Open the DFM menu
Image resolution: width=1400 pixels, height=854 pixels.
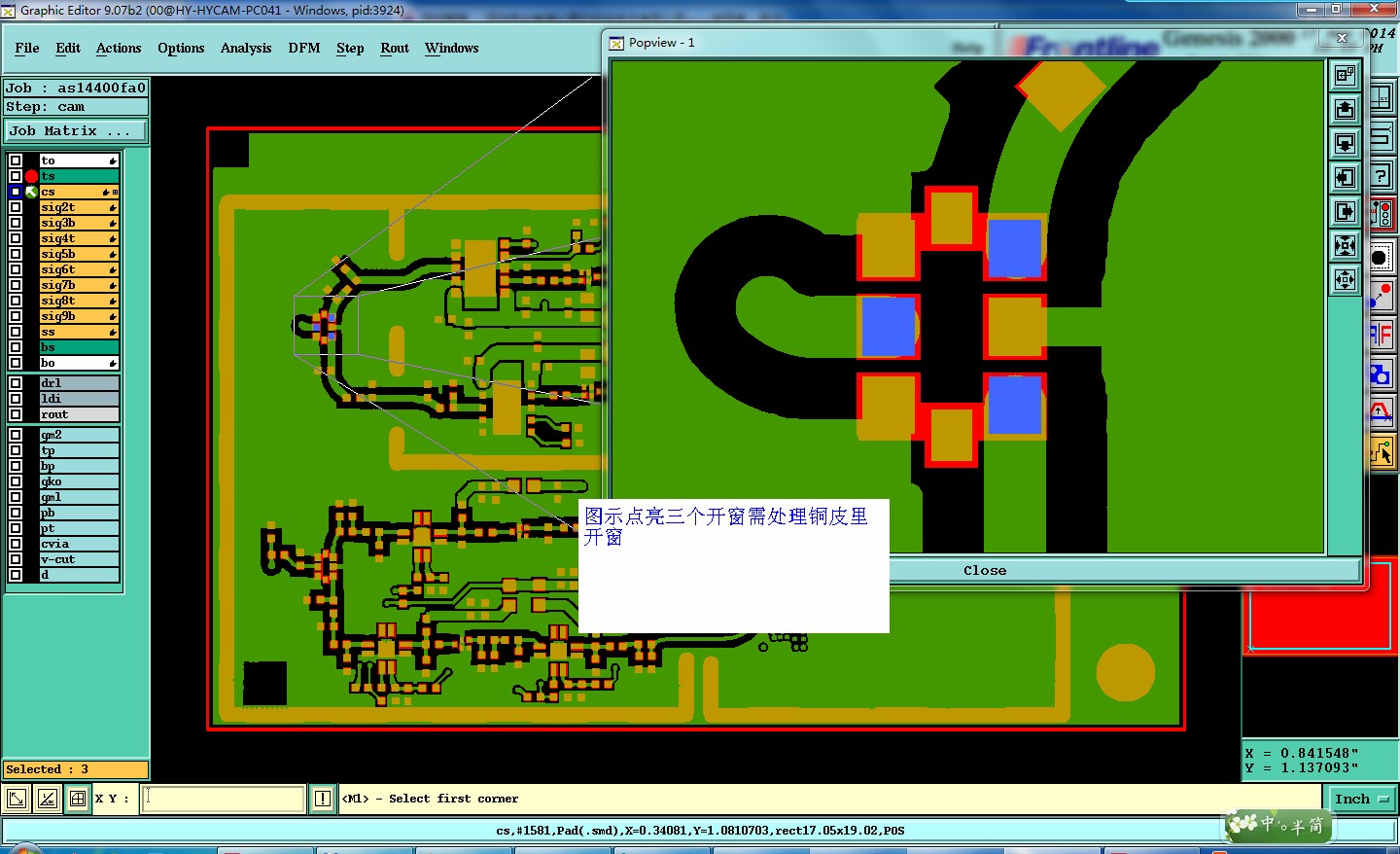pyautogui.click(x=304, y=48)
